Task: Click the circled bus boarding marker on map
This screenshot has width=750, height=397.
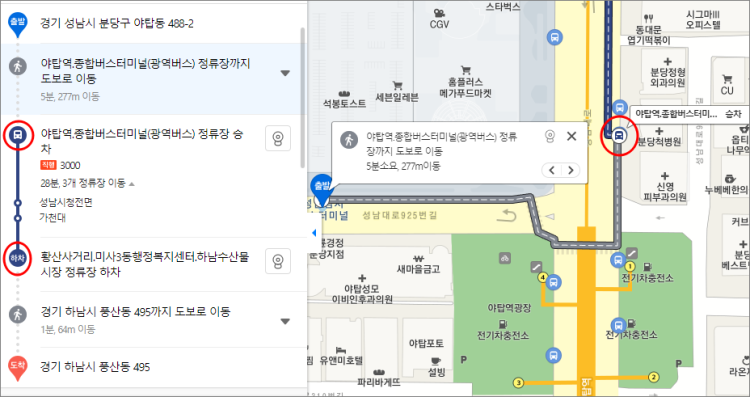Action: click(619, 136)
